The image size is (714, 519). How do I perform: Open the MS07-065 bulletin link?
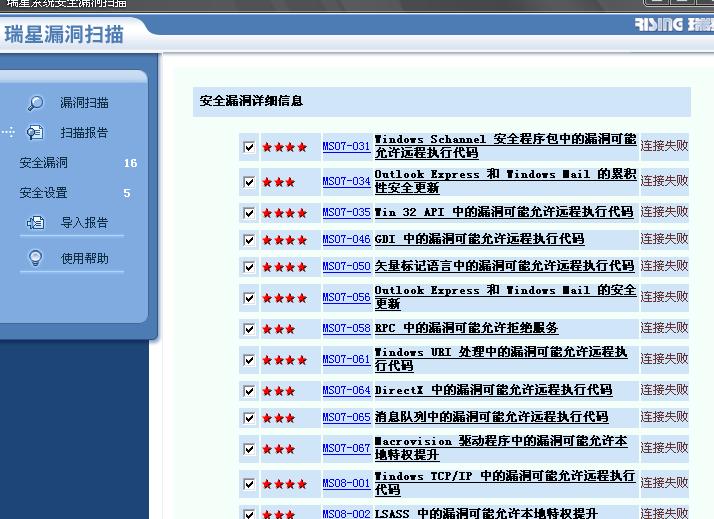click(346, 417)
